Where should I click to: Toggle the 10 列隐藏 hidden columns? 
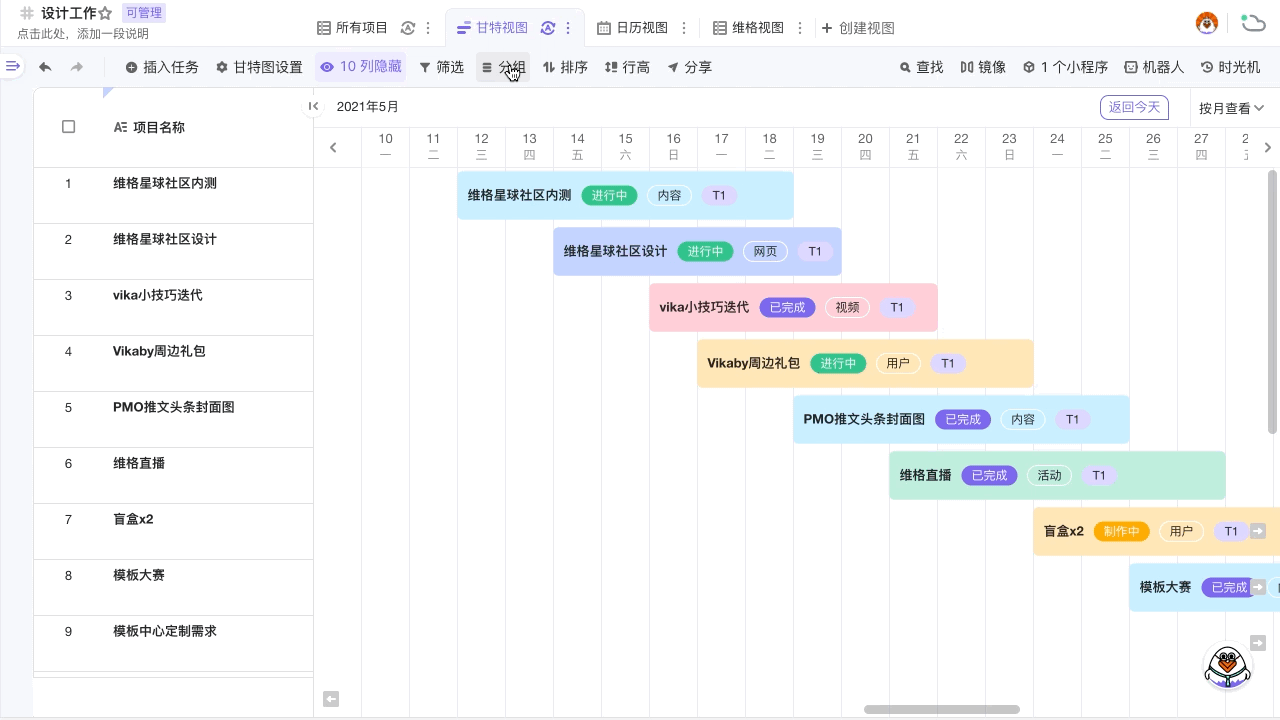point(361,67)
